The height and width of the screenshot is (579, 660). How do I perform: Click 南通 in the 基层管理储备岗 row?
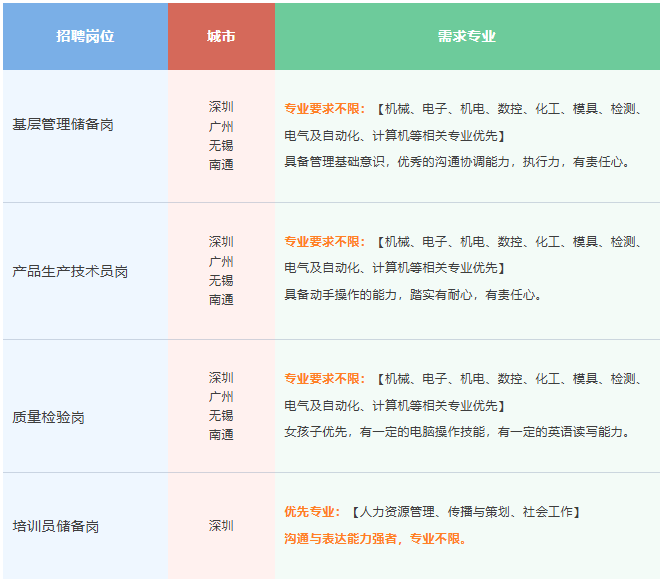coord(221,165)
